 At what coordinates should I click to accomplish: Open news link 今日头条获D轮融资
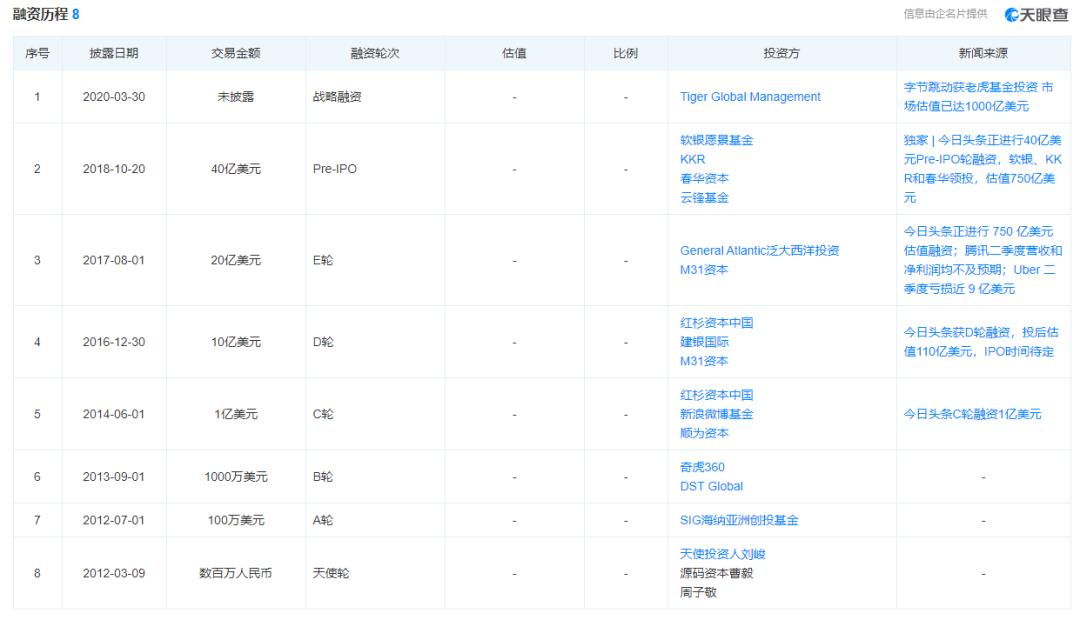[981, 342]
